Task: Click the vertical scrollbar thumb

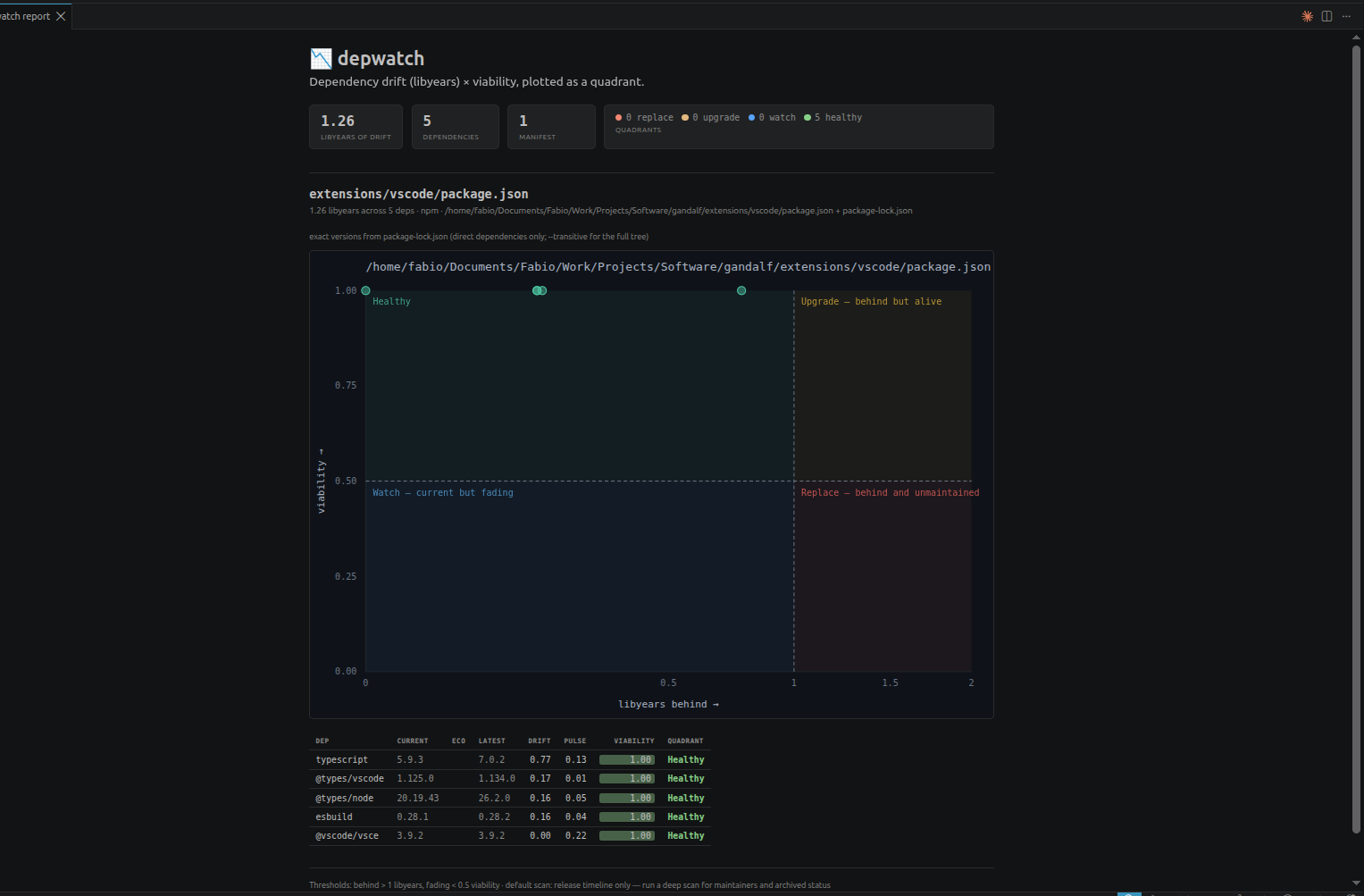Action: (1356, 440)
